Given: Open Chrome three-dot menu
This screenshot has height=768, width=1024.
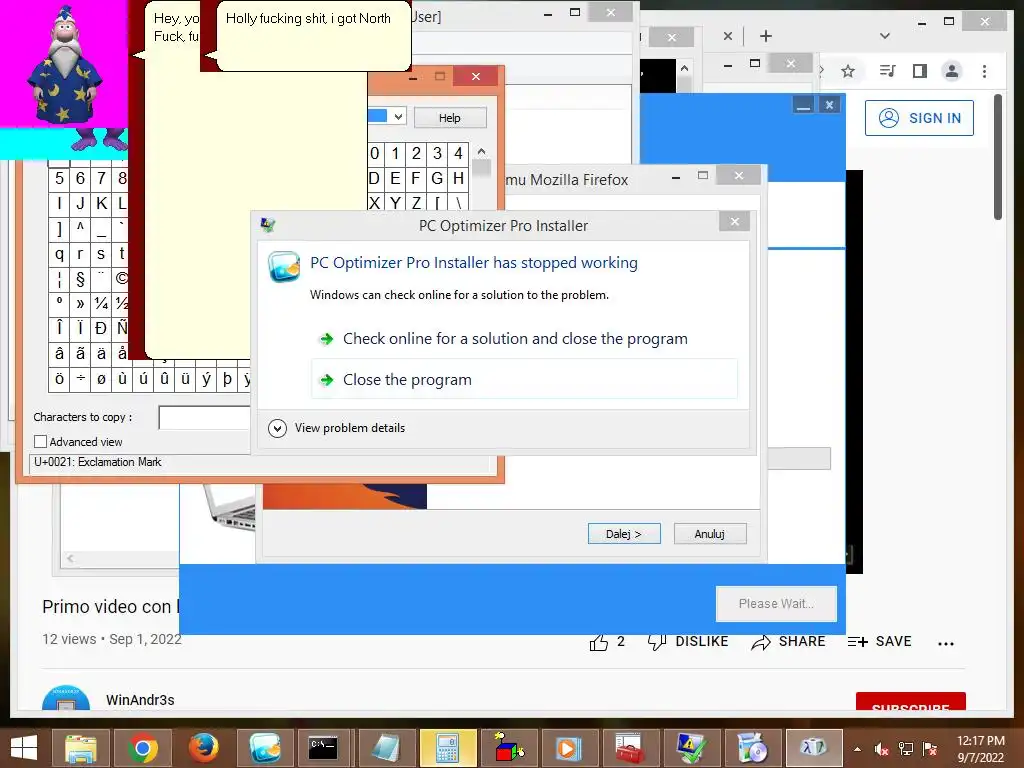Looking at the screenshot, I should [984, 71].
